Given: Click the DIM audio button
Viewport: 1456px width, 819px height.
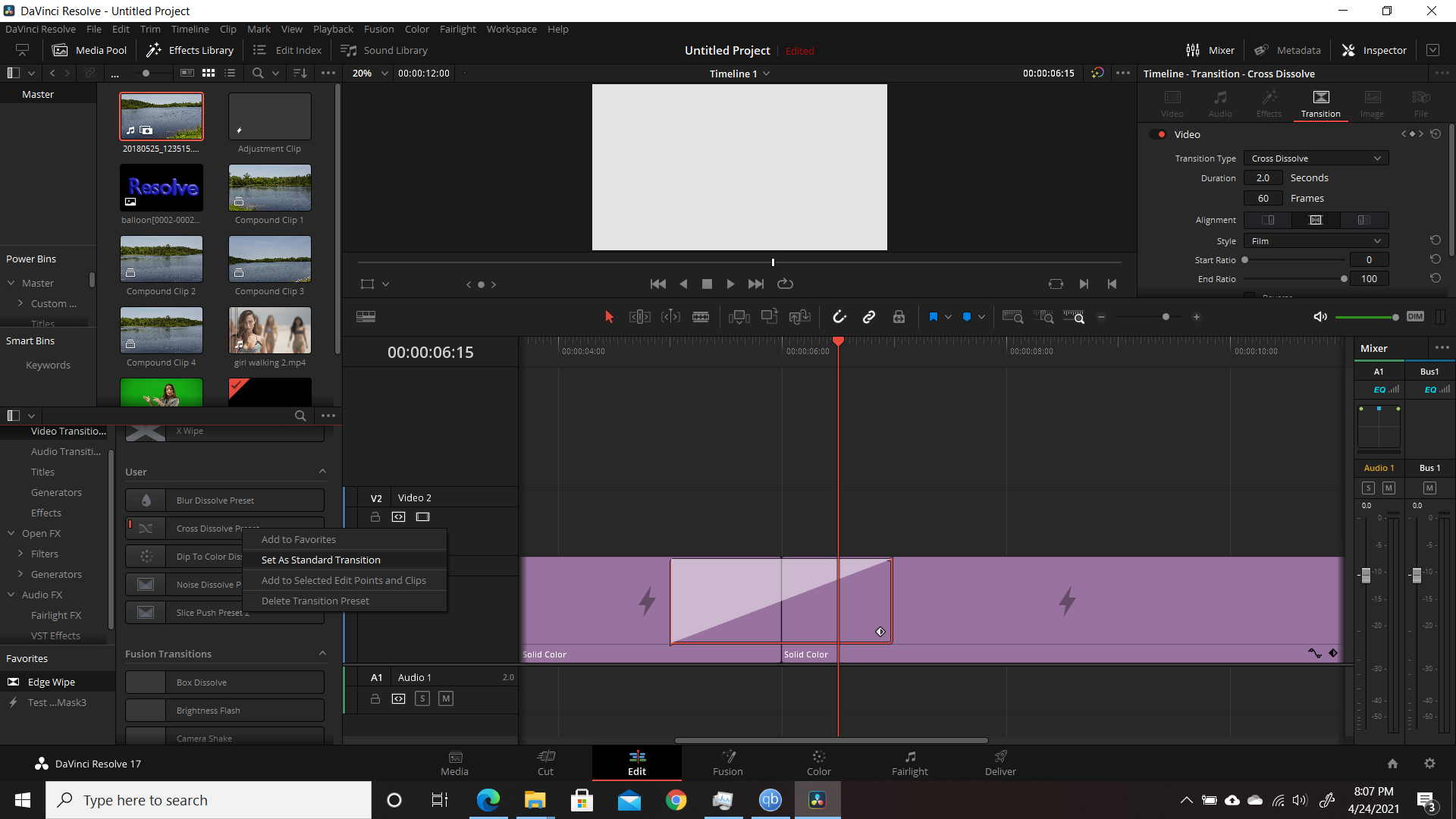Looking at the screenshot, I should pos(1415,316).
